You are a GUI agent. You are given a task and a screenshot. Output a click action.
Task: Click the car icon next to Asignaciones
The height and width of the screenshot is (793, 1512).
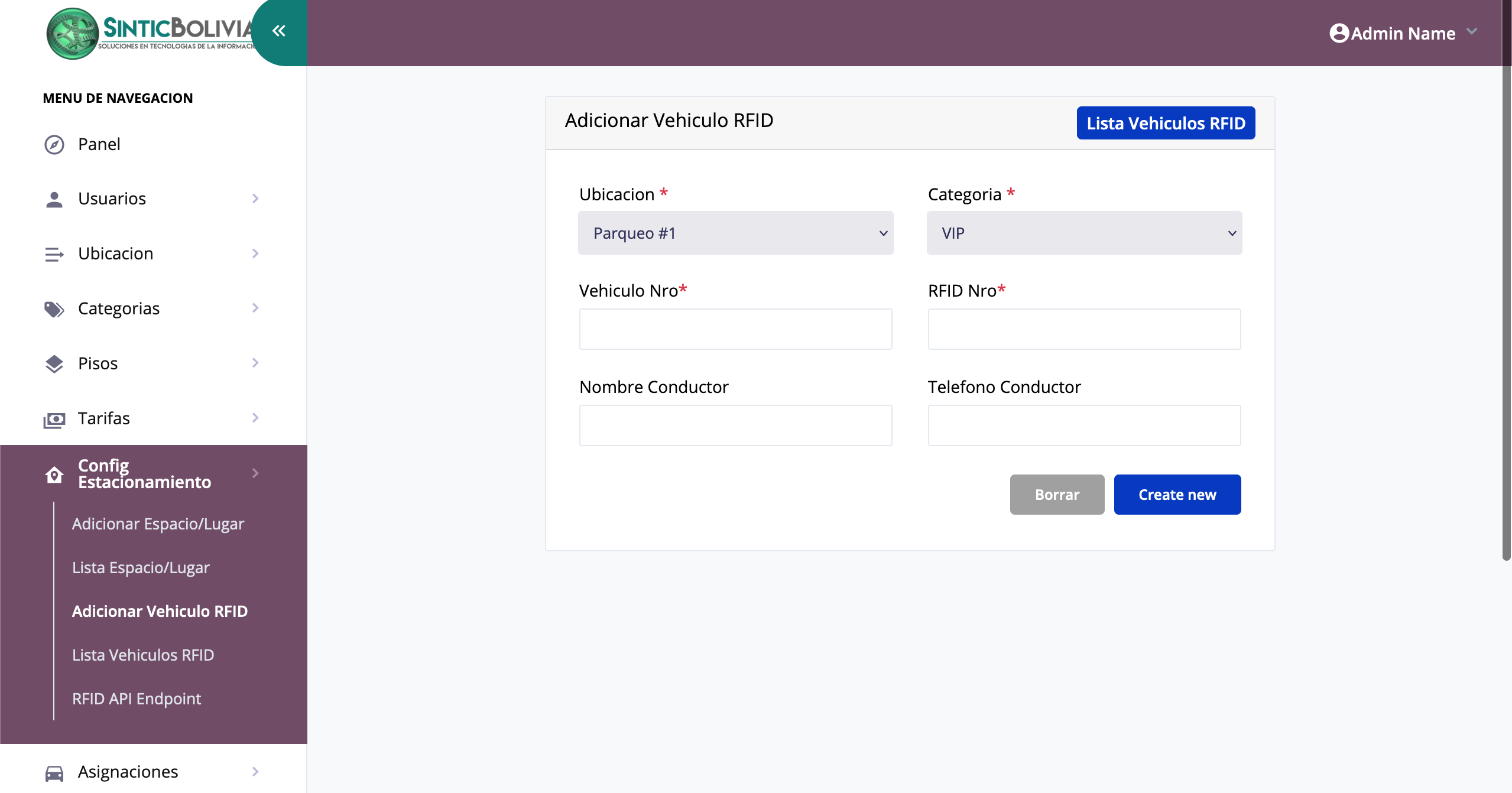[x=54, y=772]
